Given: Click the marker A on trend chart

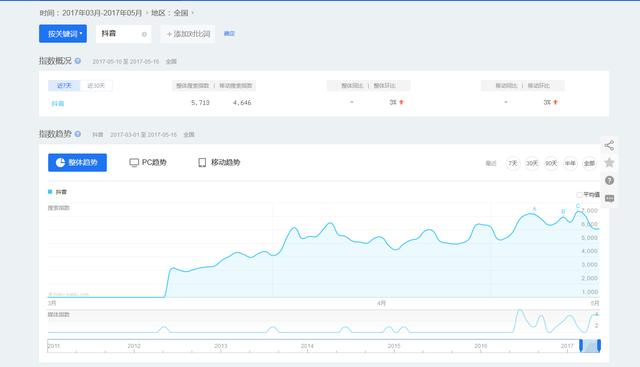Looking at the screenshot, I should (x=534, y=209).
